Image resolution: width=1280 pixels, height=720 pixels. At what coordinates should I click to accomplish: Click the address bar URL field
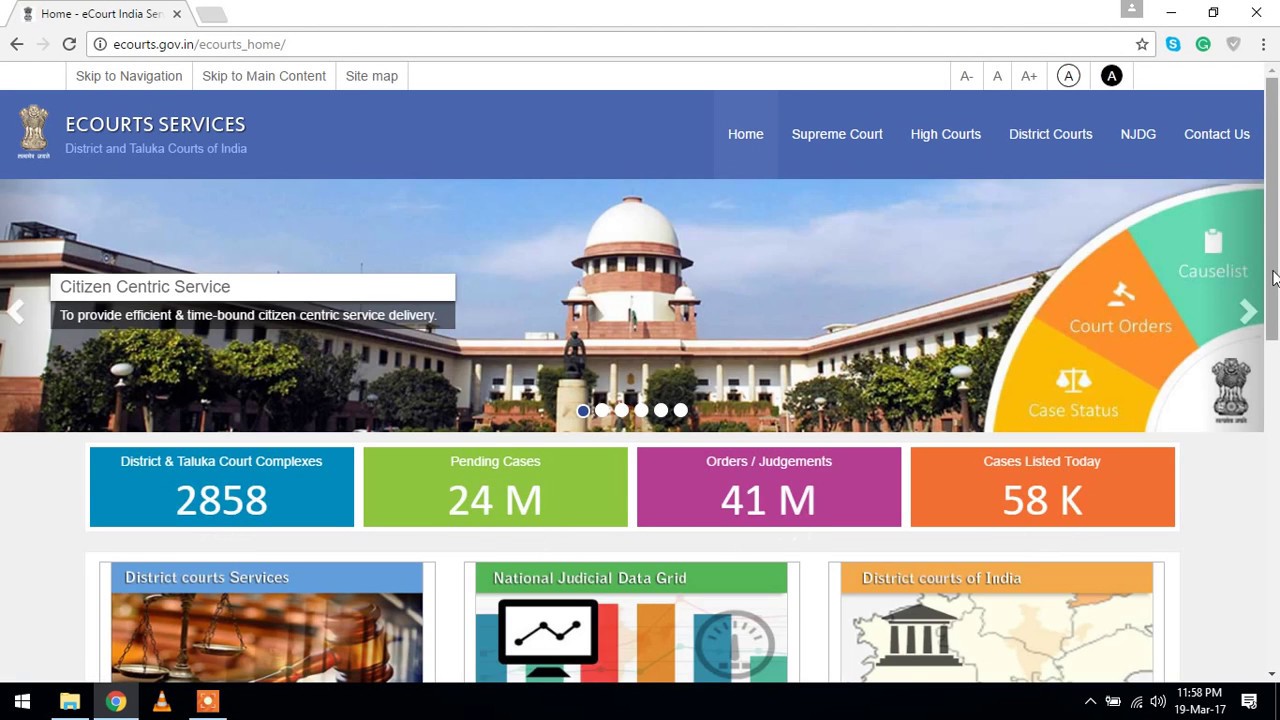620,44
